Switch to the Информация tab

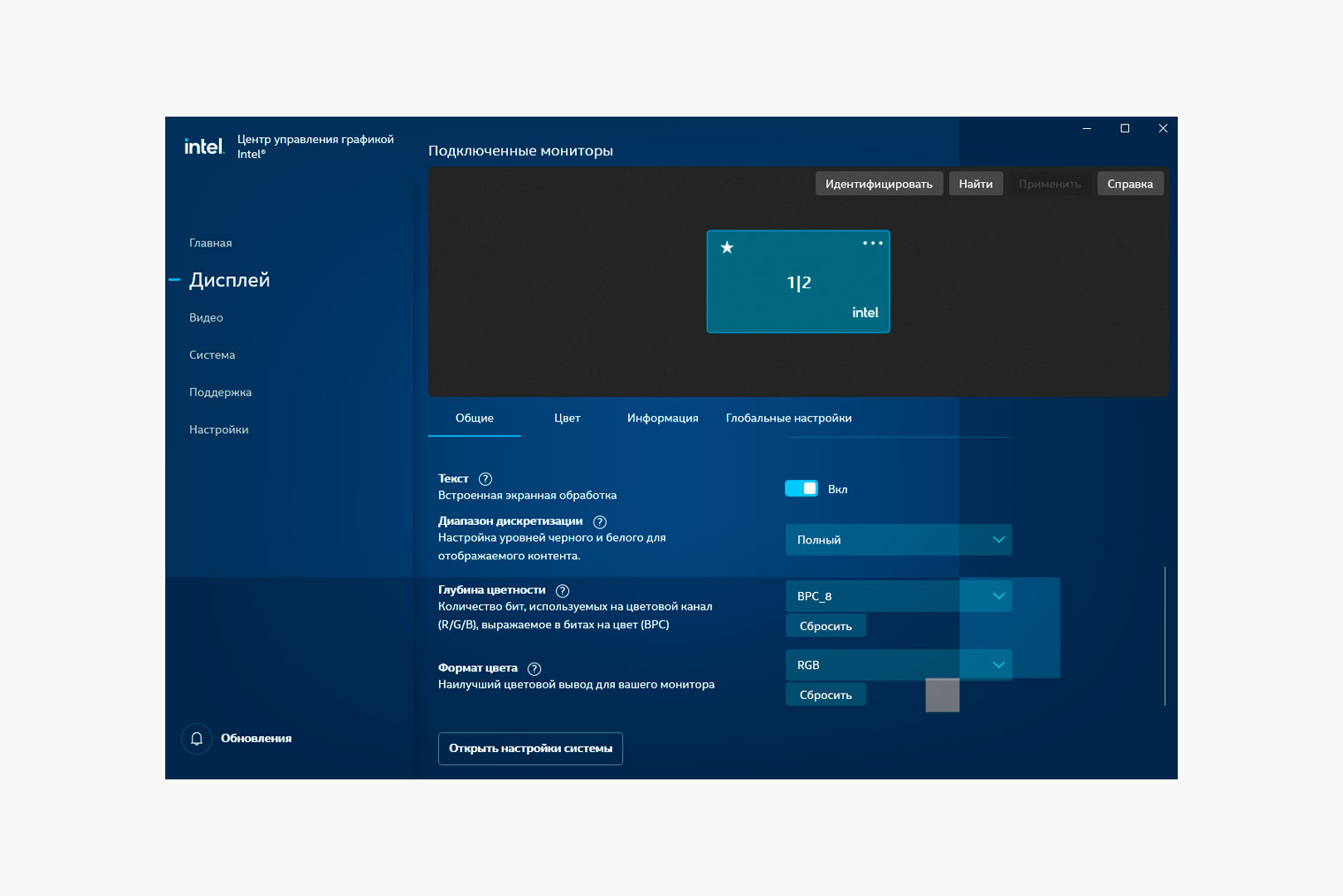point(663,418)
